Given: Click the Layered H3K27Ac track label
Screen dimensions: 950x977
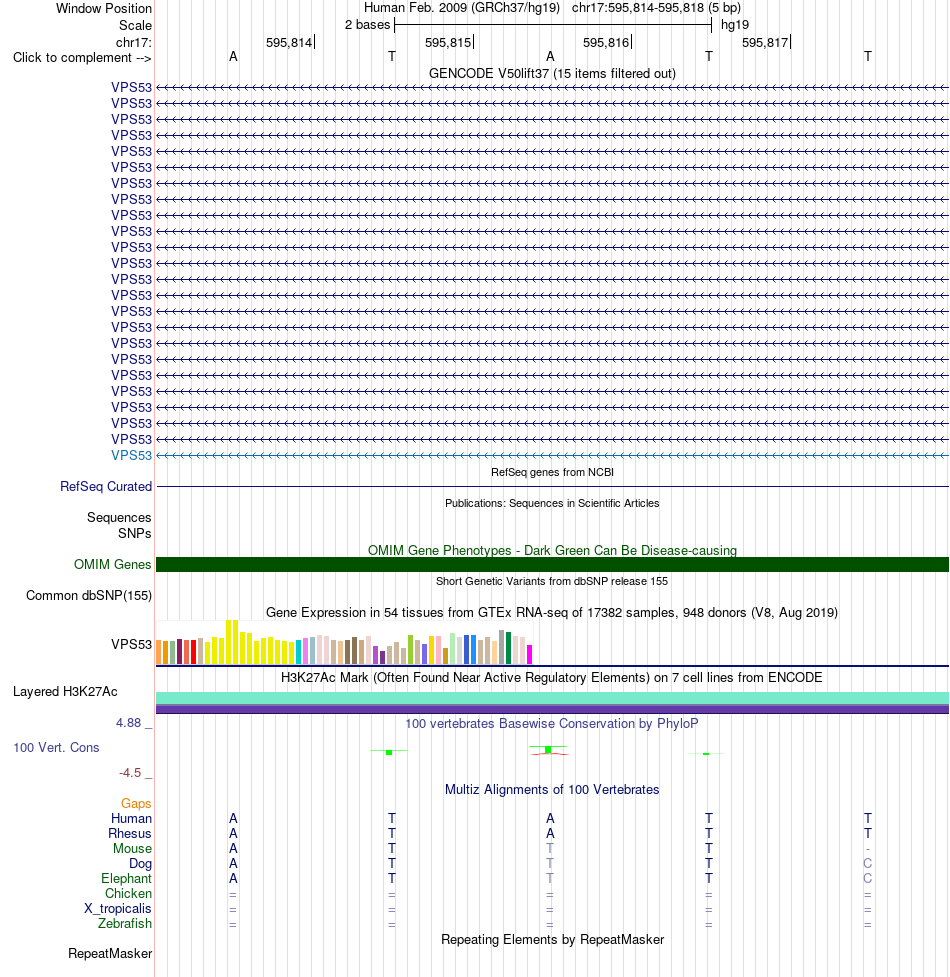Looking at the screenshot, I should tap(65, 692).
